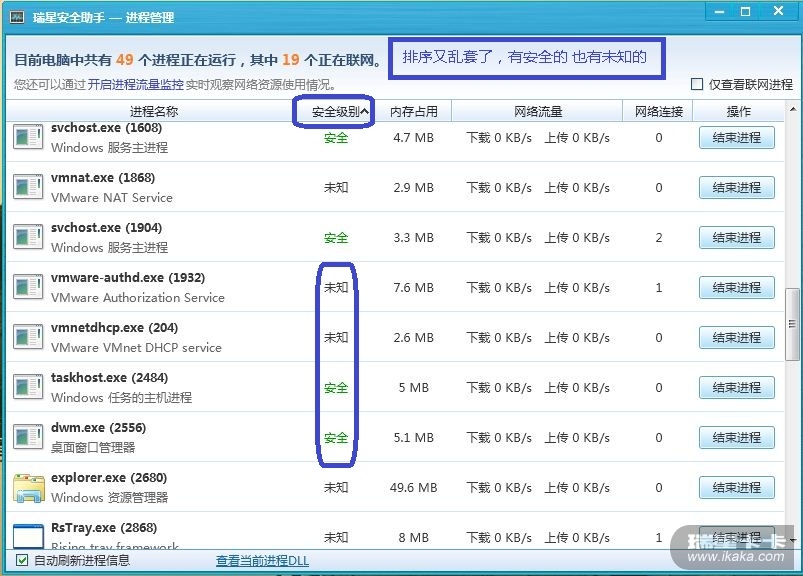Click the 49.6 MB memory value
803x576 pixels.
tap(413, 487)
